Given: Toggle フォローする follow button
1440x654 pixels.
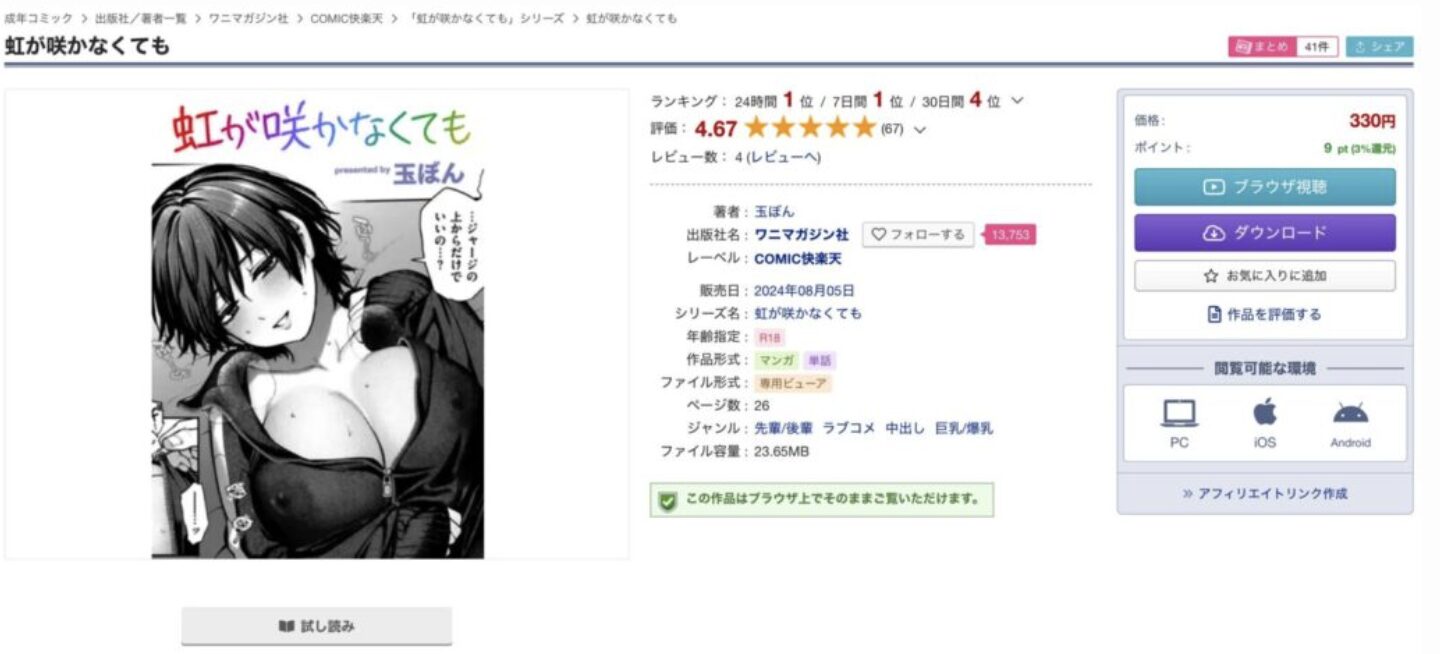Looking at the screenshot, I should (918, 234).
